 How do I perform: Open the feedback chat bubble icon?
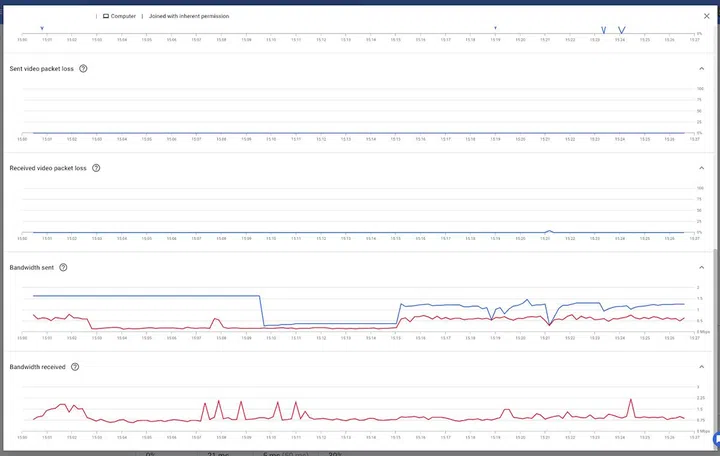(x=714, y=439)
